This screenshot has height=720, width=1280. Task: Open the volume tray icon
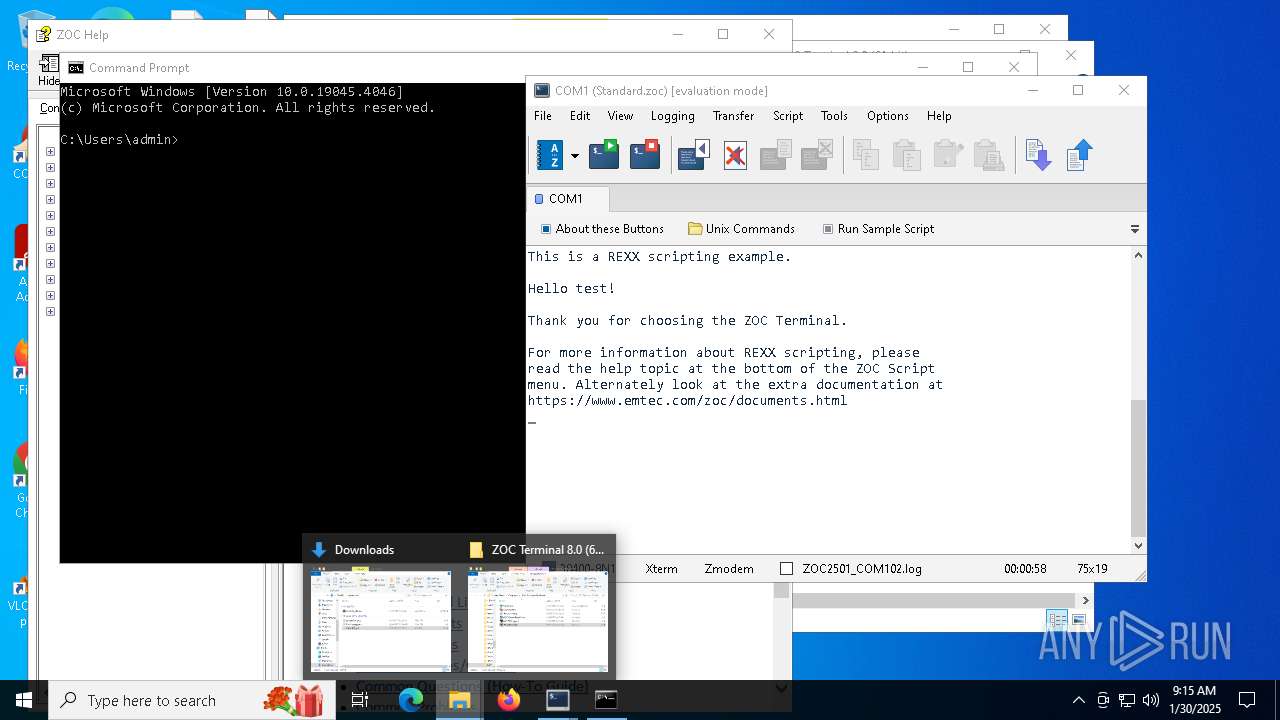[1151, 700]
